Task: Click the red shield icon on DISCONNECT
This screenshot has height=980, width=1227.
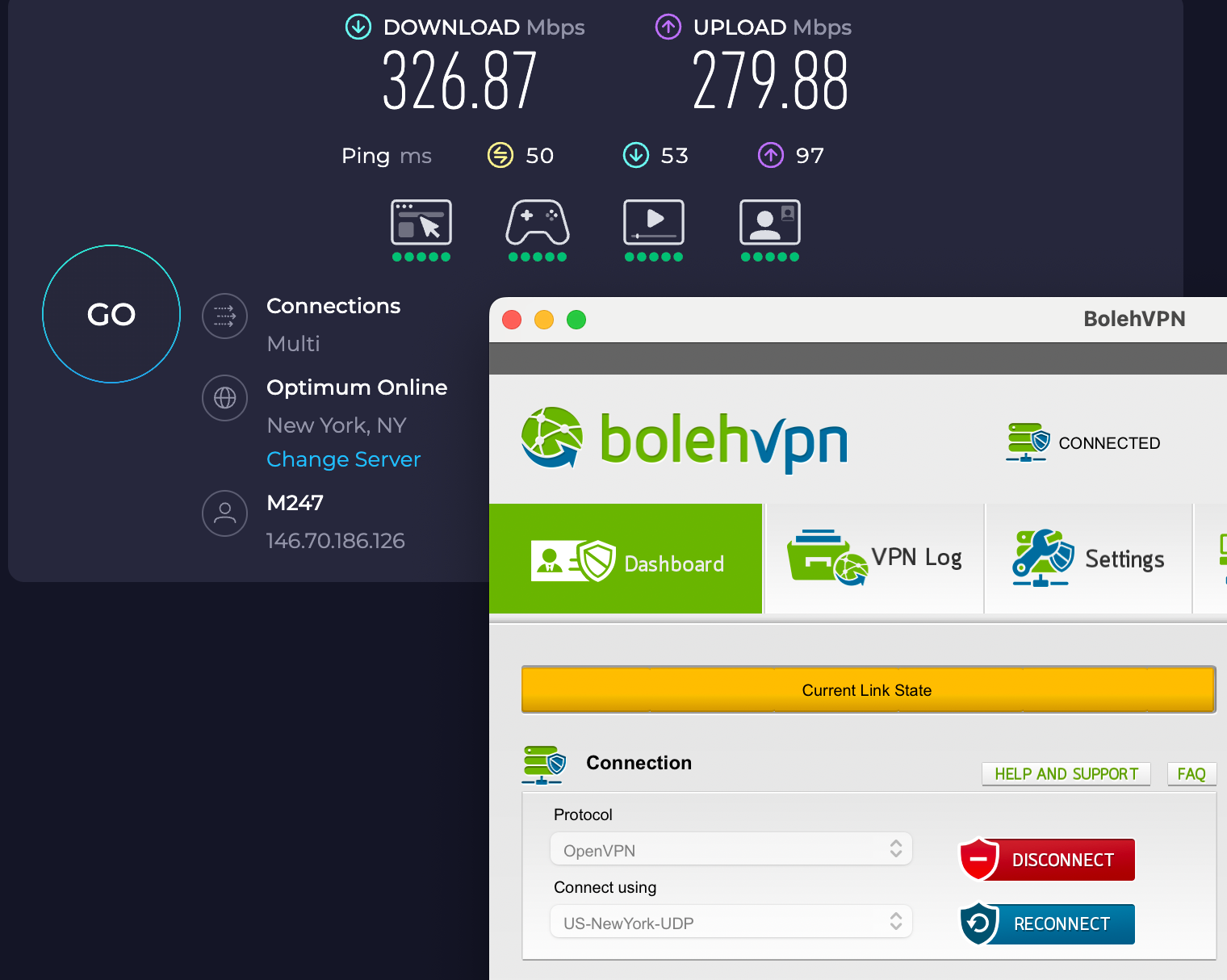Action: [x=978, y=859]
